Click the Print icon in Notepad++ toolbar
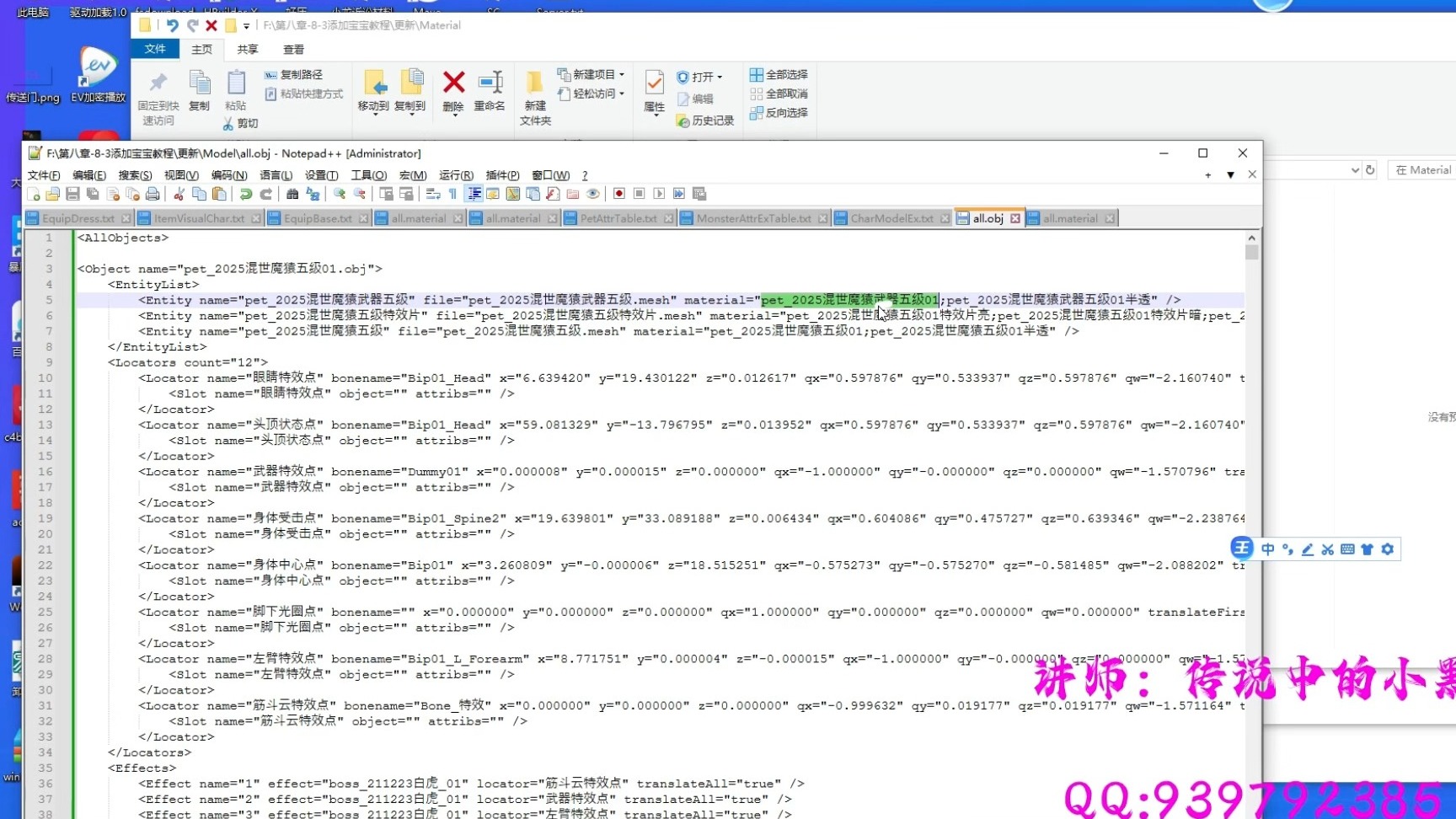 click(x=153, y=194)
